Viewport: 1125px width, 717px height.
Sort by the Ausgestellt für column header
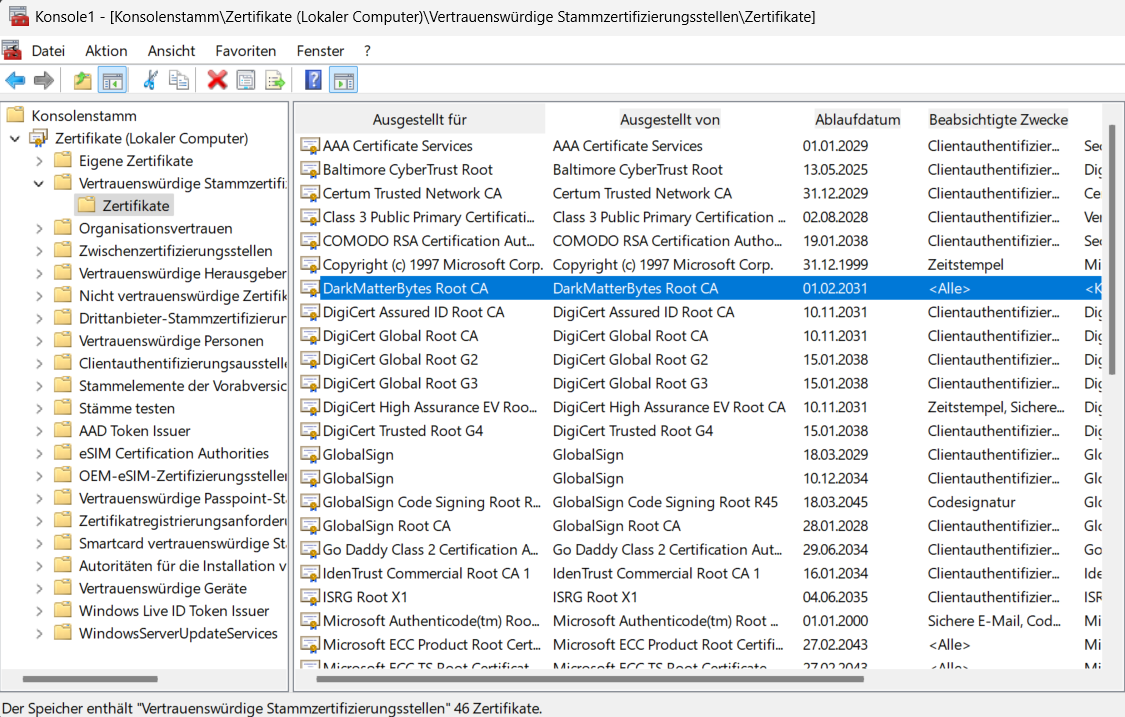click(x=420, y=120)
